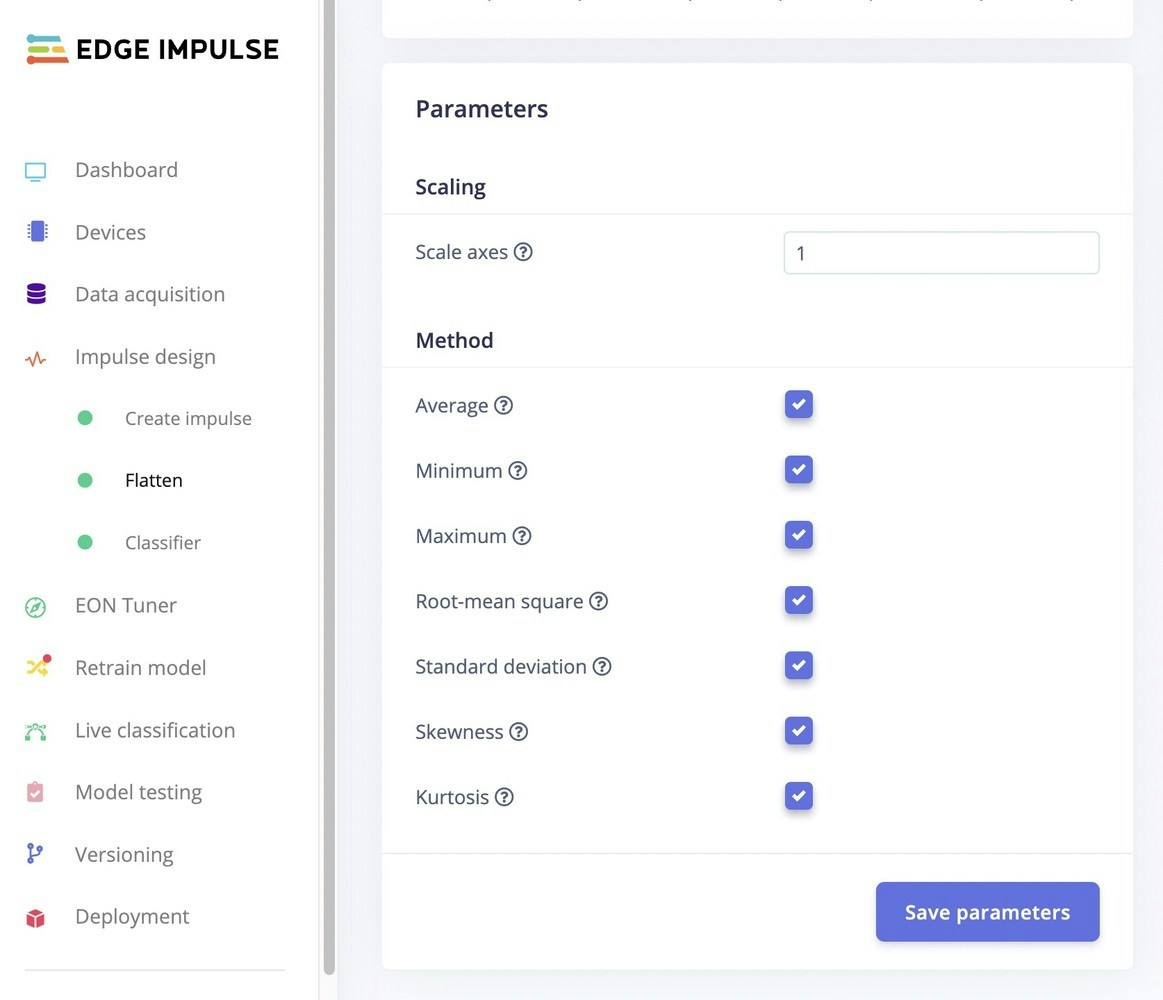Toggle the Minimum method checkbox
Viewport: 1163px width, 1000px height.
(x=799, y=470)
